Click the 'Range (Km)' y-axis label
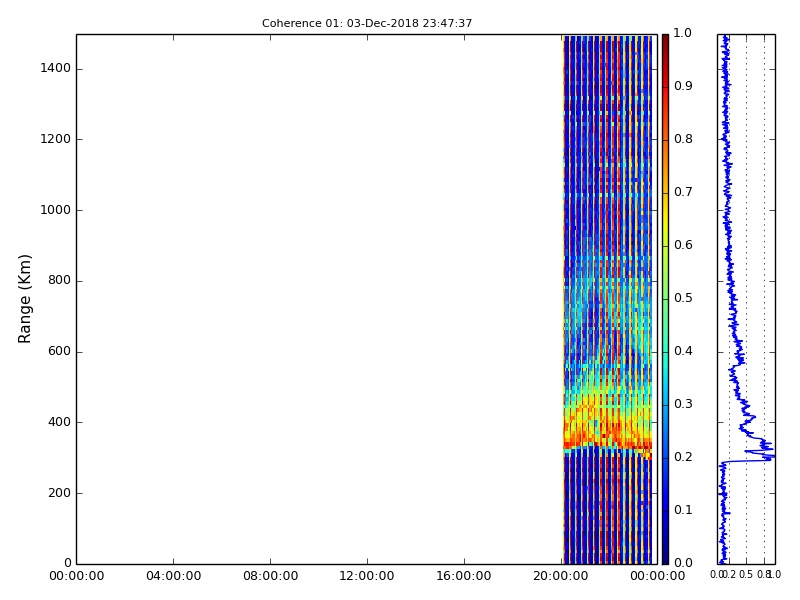The image size is (800, 600). [x=24, y=299]
